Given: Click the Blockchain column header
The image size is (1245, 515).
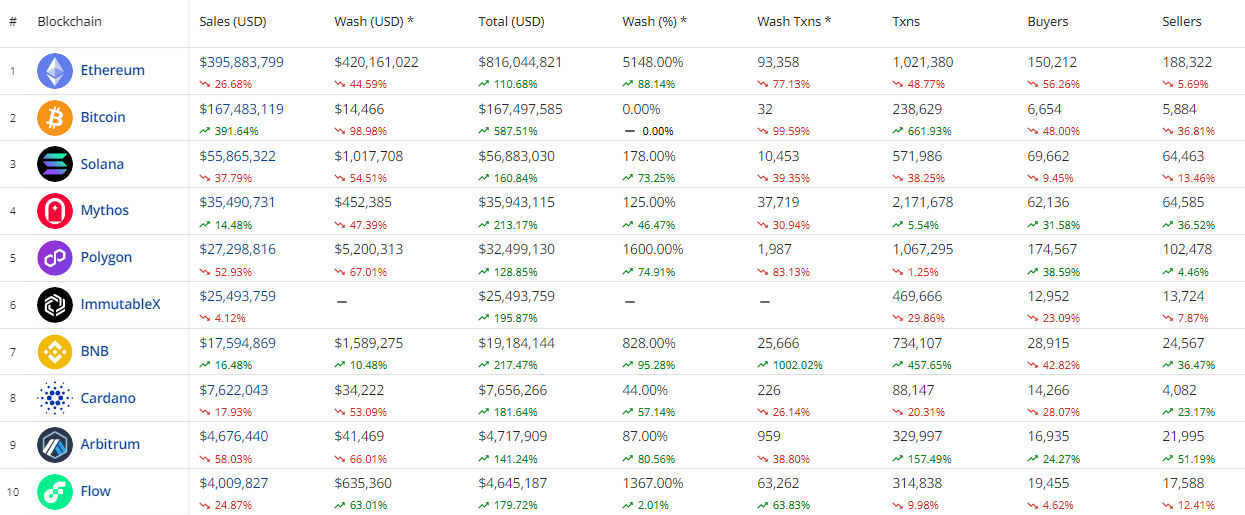Looking at the screenshot, I should pos(69,21).
